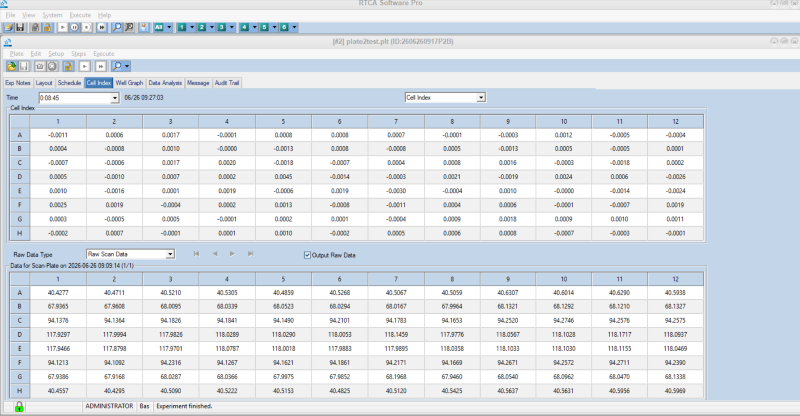Click the fast-forward icon in plate toolbar

101,66
